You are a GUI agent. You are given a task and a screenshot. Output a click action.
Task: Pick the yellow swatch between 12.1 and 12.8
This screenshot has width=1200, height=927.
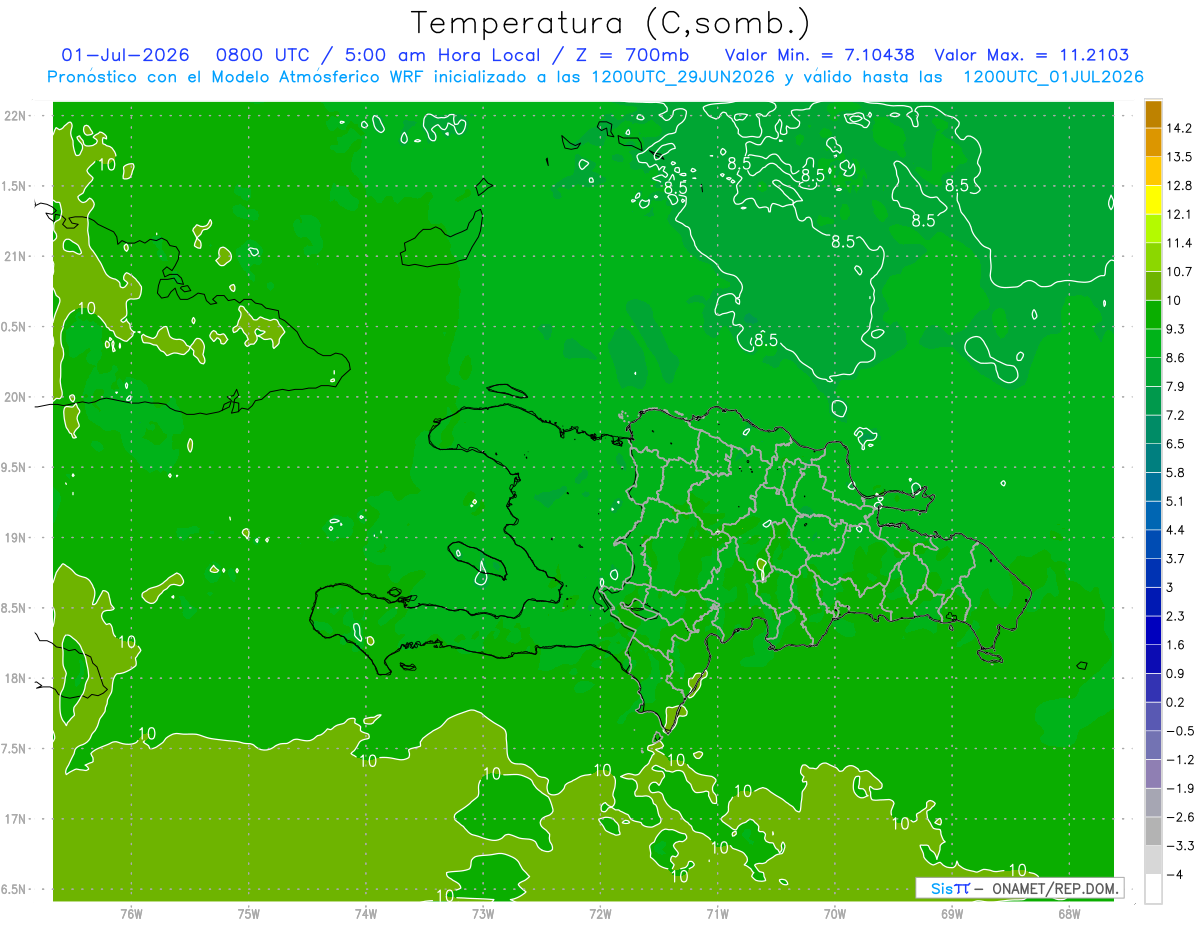coord(1153,199)
